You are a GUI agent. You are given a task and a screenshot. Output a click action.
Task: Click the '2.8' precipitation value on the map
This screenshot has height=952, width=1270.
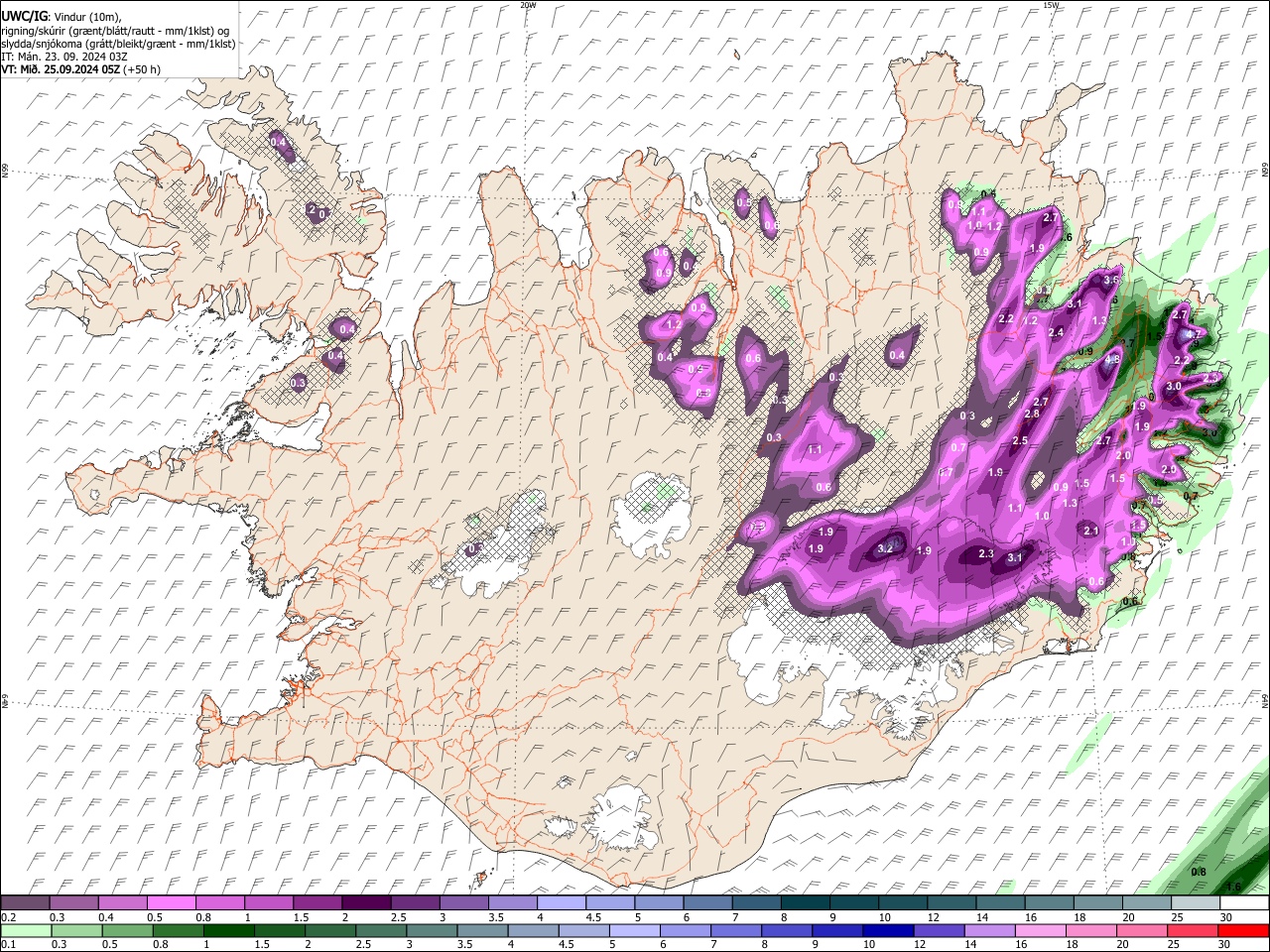(1032, 414)
